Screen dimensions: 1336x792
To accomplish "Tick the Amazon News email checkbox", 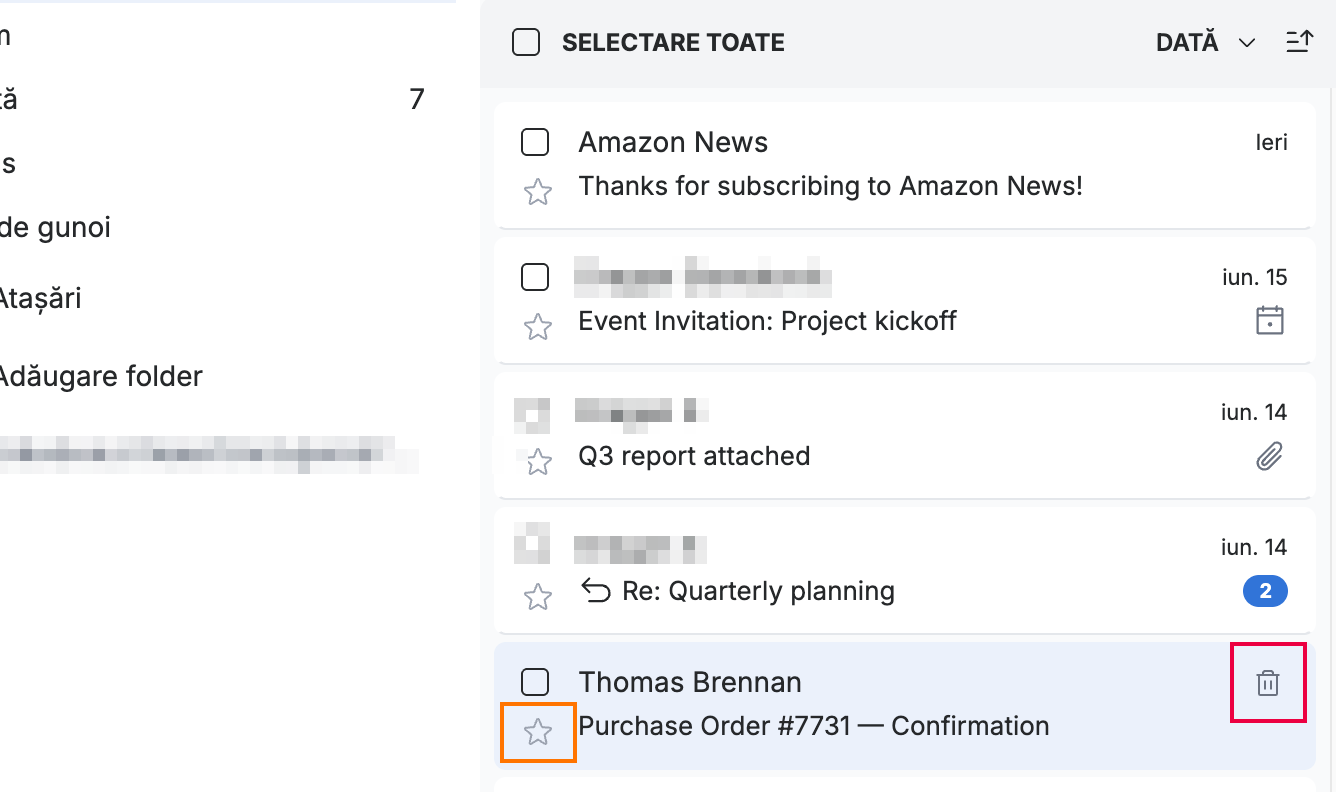I will coord(535,142).
